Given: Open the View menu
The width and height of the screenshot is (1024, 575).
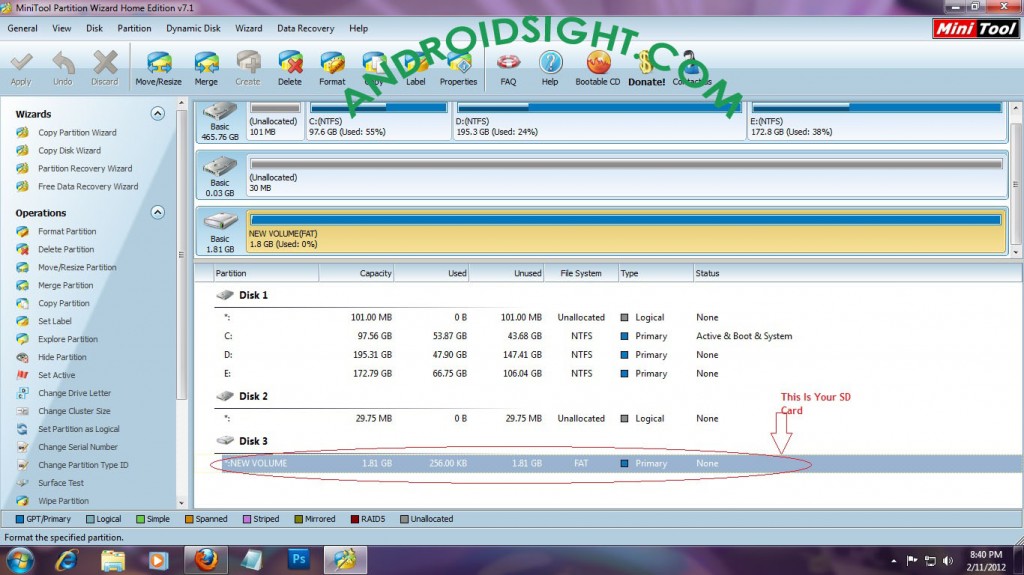Looking at the screenshot, I should point(61,29).
